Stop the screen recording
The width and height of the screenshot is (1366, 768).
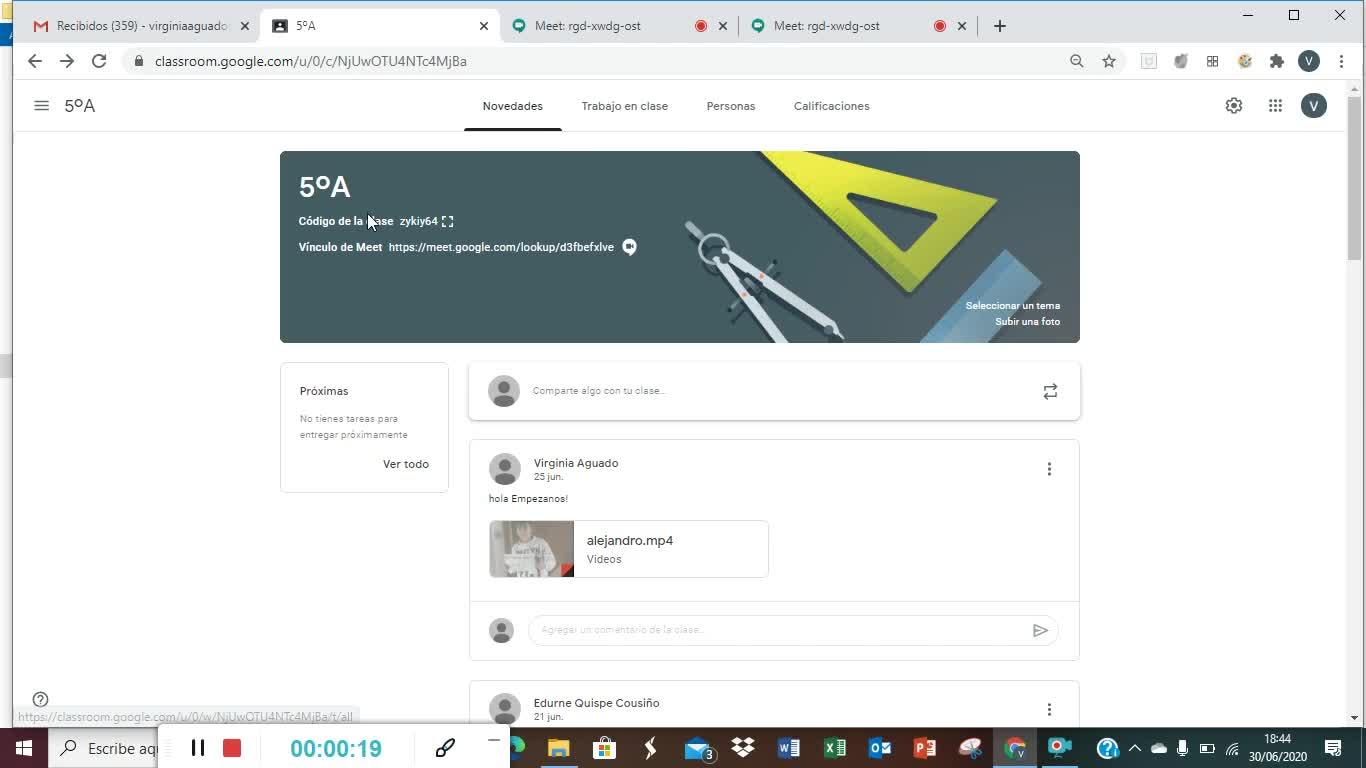coord(232,748)
